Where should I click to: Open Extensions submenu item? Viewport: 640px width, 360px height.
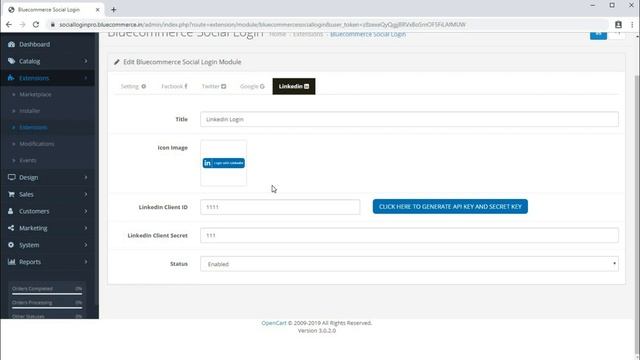[x=33, y=127]
